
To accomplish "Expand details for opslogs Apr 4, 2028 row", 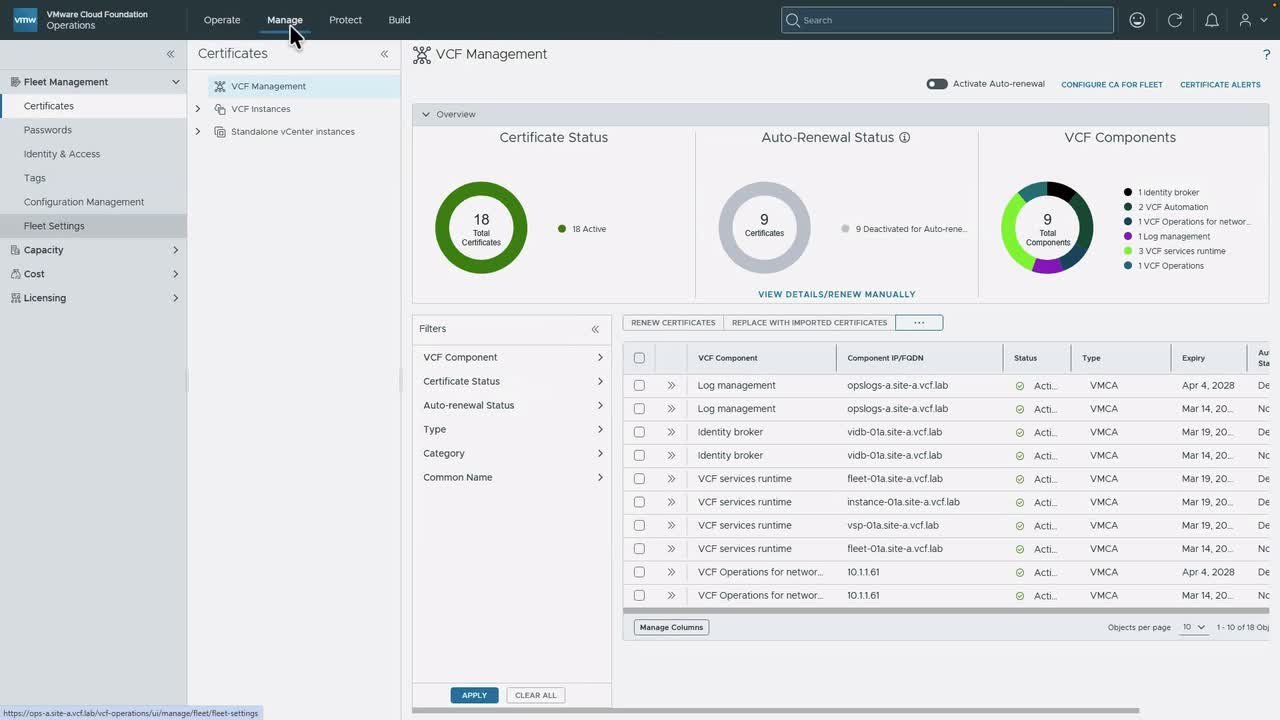I will tap(671, 385).
